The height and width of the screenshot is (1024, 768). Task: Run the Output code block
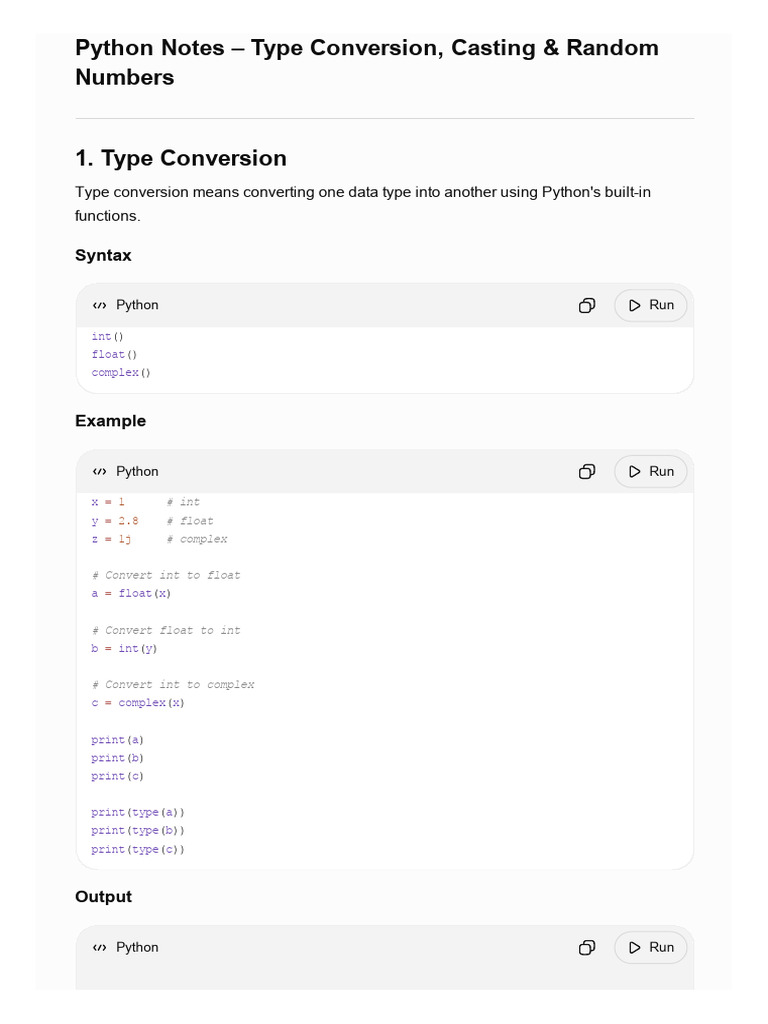tap(650, 948)
